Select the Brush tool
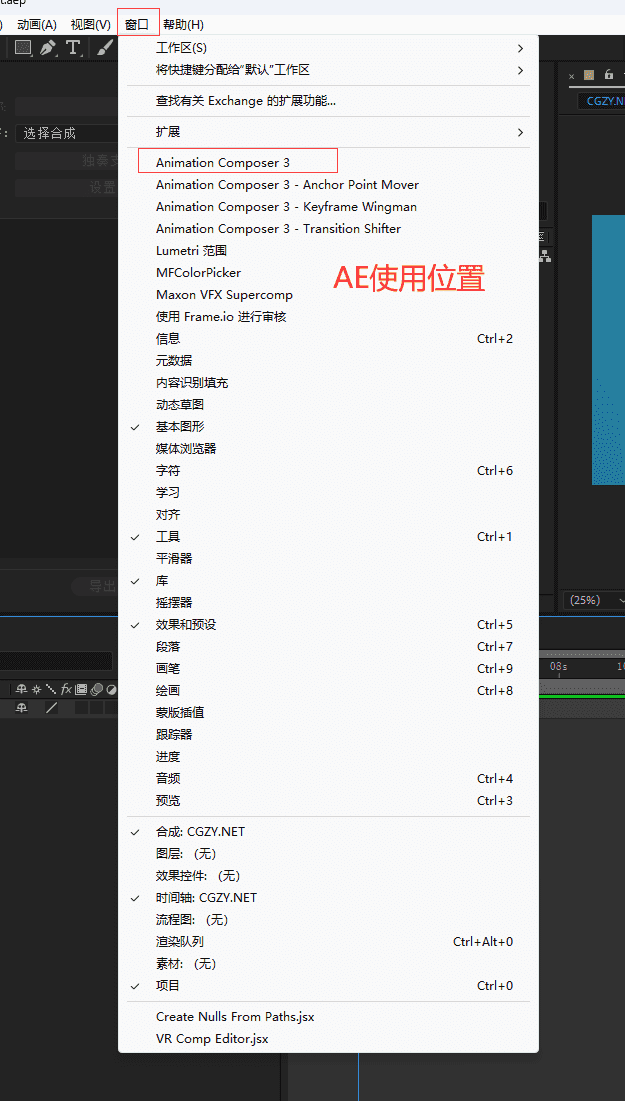This screenshot has width=625, height=1101. (x=104, y=47)
